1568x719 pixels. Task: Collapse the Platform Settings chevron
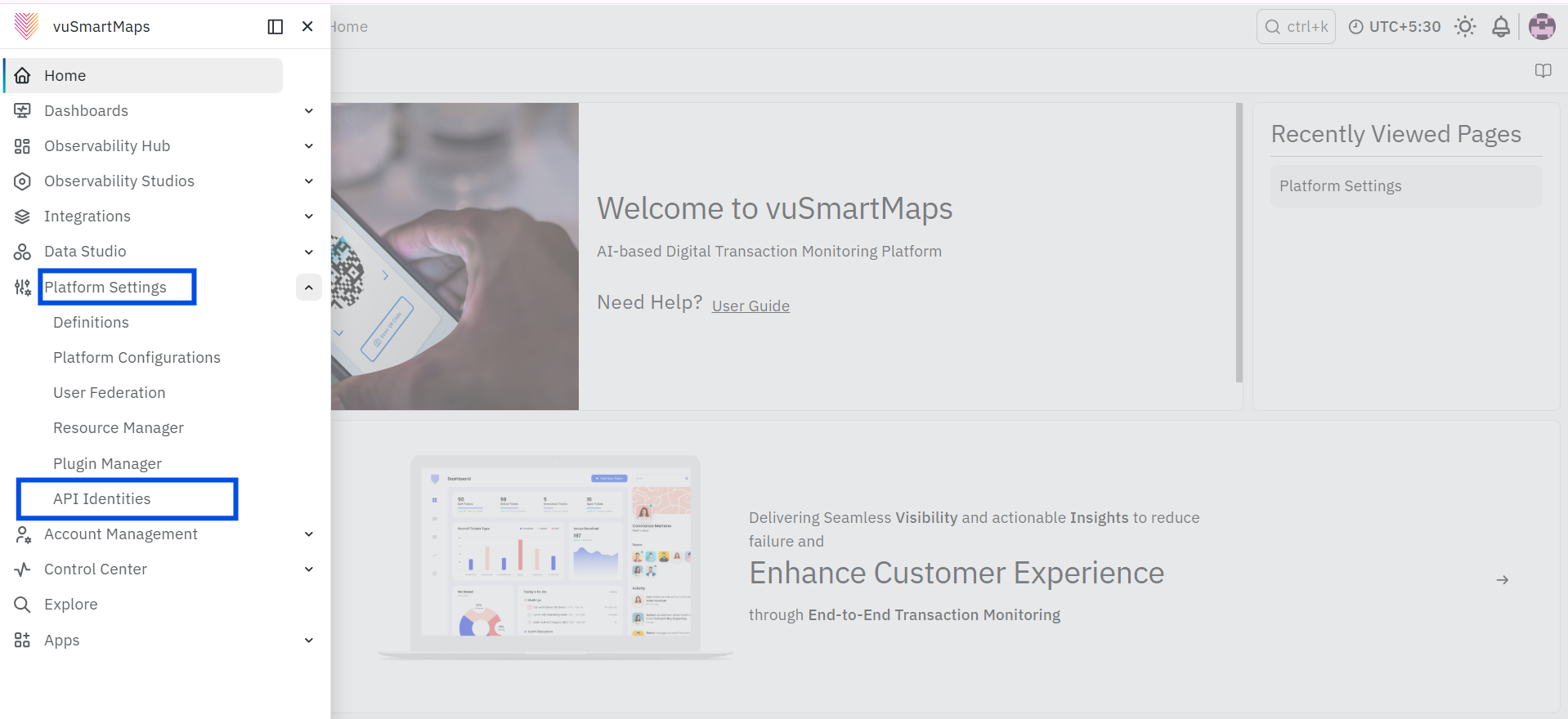[309, 288]
